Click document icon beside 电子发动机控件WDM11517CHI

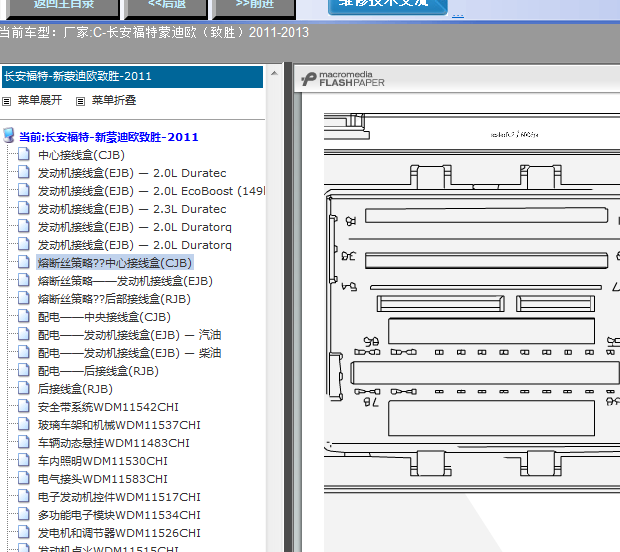[x=24, y=496]
